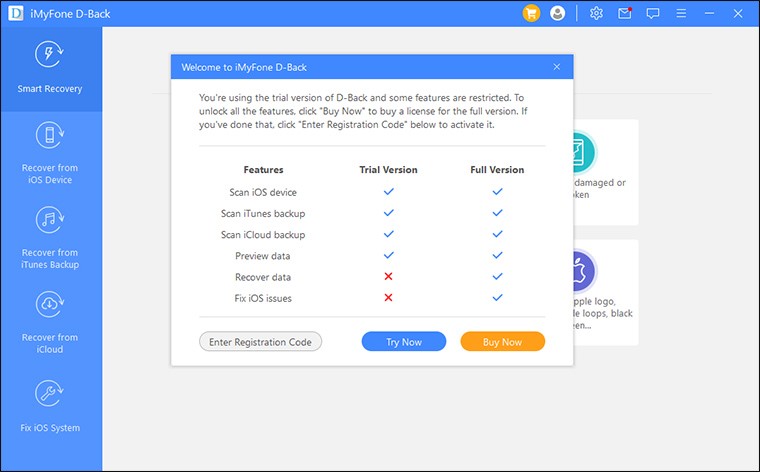Click the "damaged or" card text behind dialog

(600, 183)
